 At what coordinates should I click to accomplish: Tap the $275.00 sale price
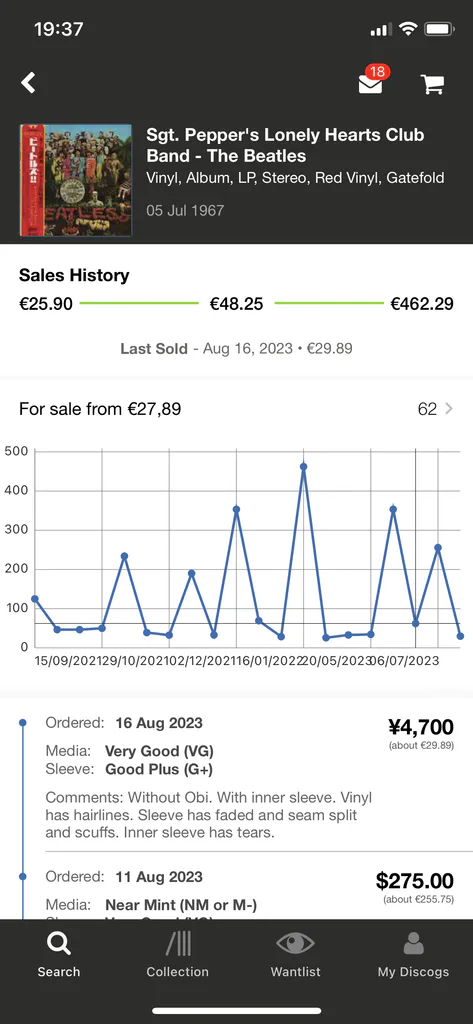(x=415, y=880)
